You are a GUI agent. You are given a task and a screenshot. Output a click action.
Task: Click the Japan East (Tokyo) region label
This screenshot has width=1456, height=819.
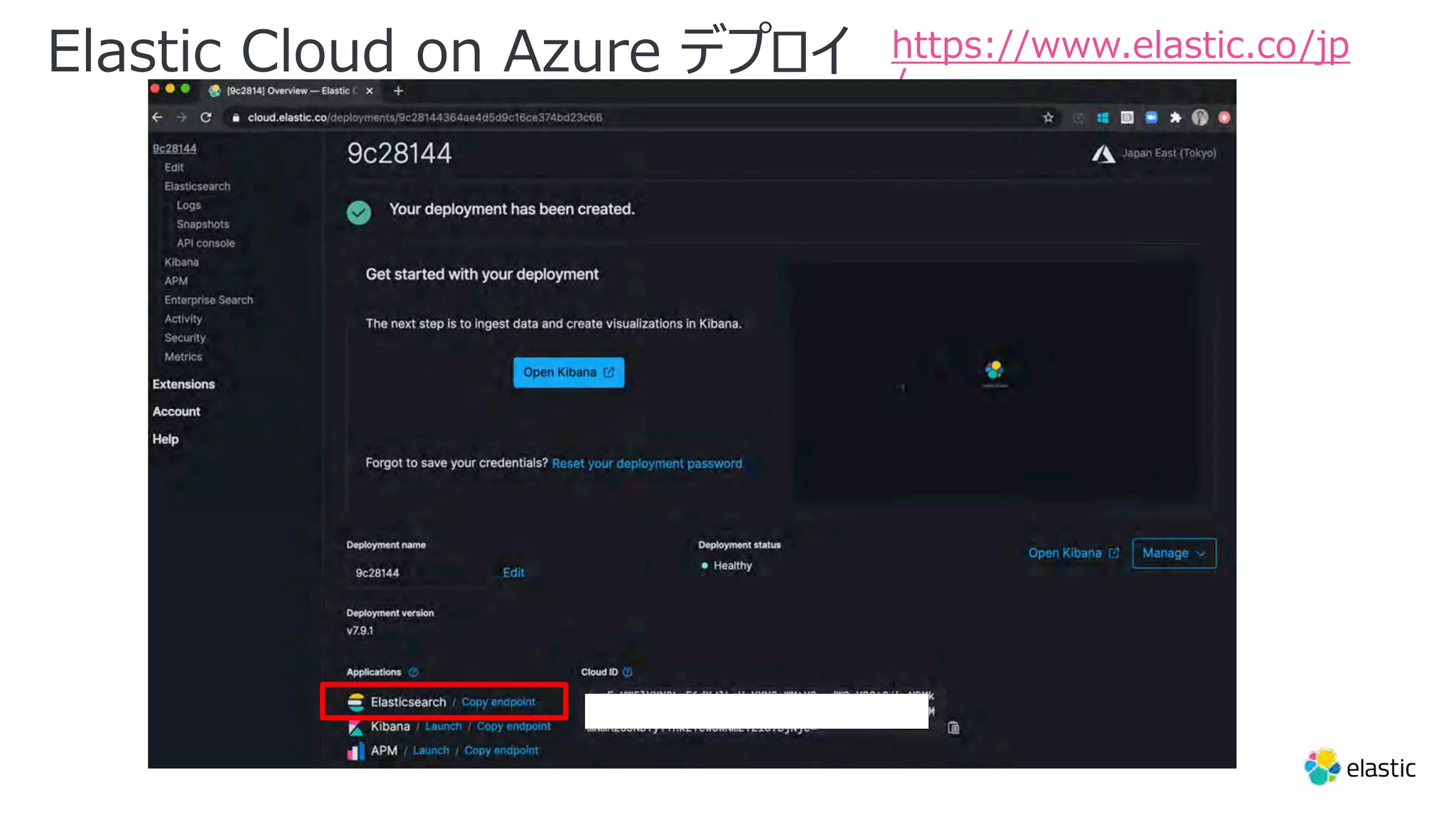coord(1169,154)
